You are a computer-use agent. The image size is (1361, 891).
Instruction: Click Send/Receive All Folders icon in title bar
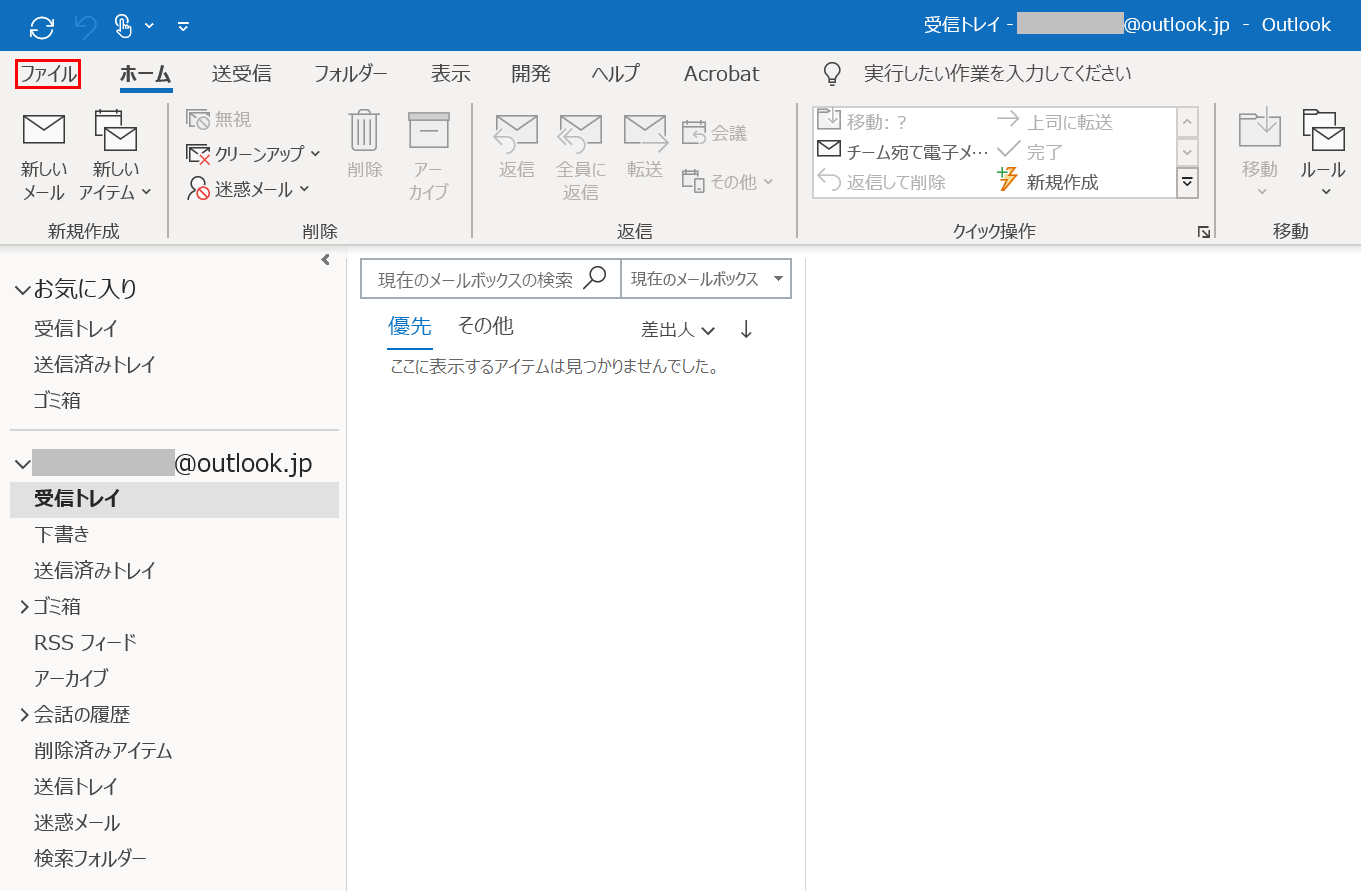click(x=42, y=26)
